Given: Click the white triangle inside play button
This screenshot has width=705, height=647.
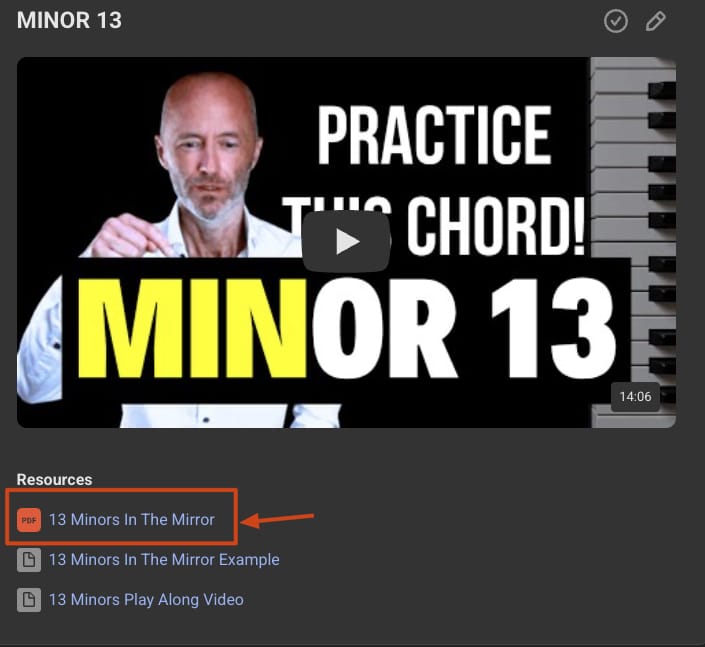Looking at the screenshot, I should tap(347, 241).
